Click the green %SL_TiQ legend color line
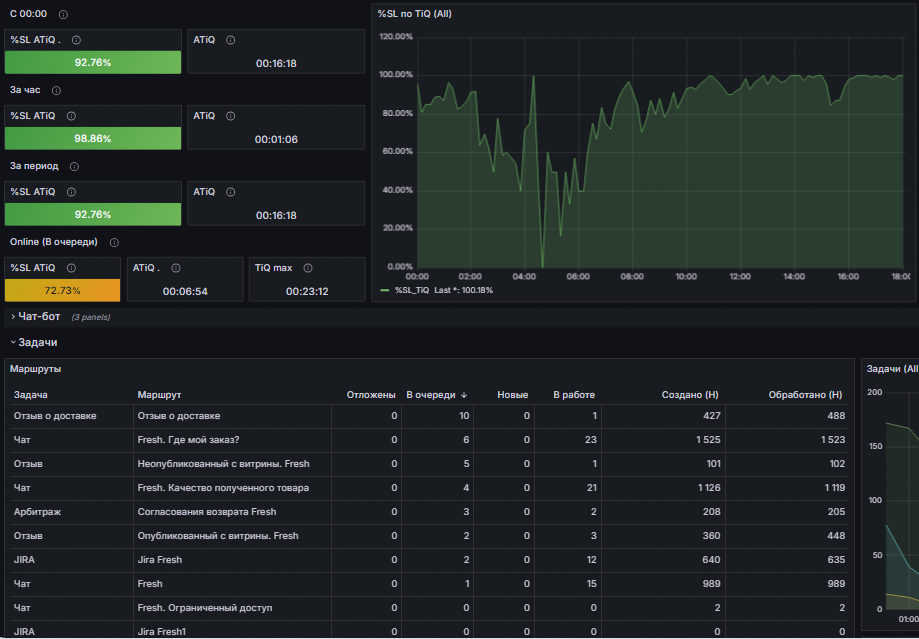 click(x=385, y=290)
